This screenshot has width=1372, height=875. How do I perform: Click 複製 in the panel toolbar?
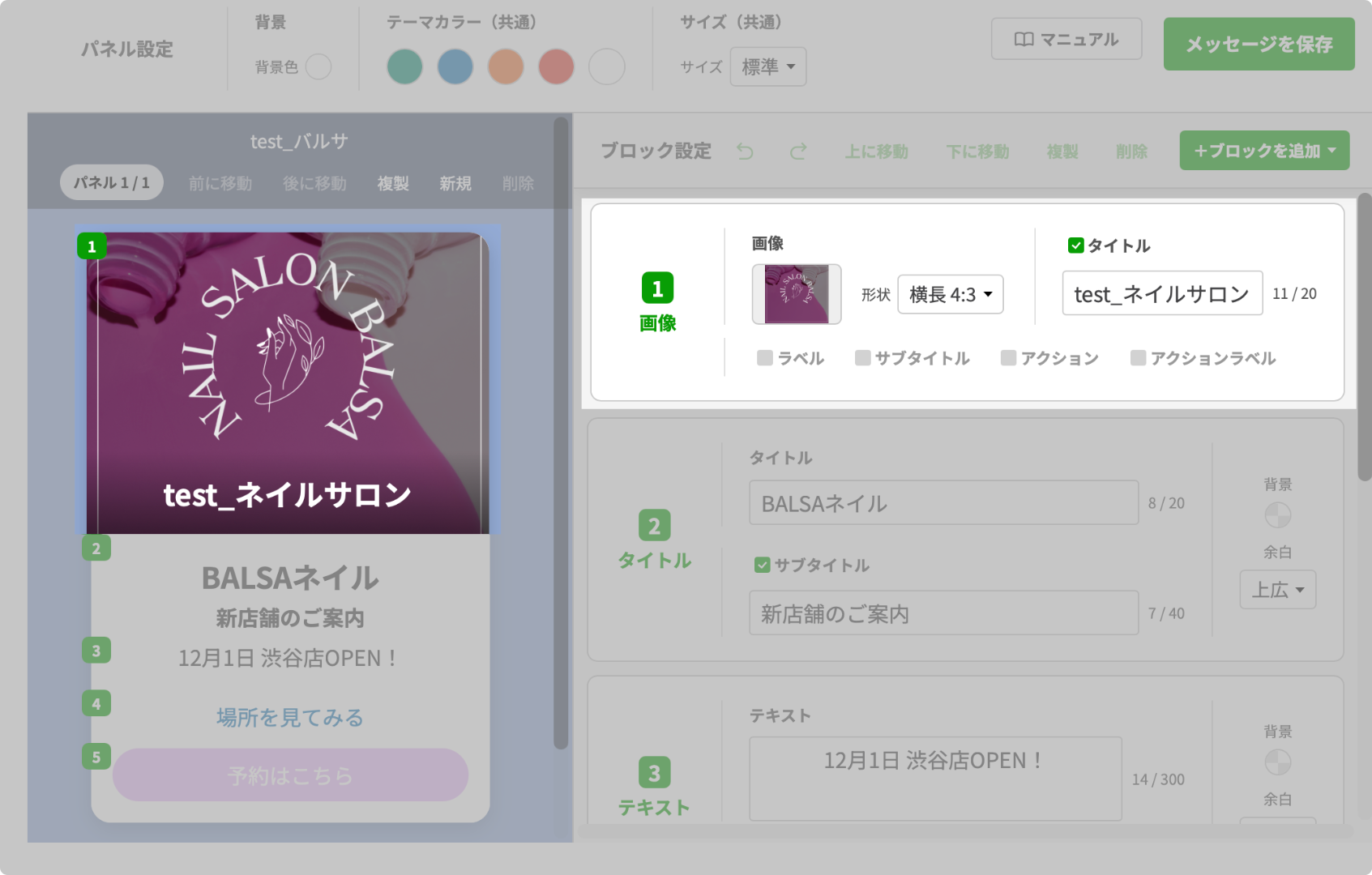(x=393, y=184)
